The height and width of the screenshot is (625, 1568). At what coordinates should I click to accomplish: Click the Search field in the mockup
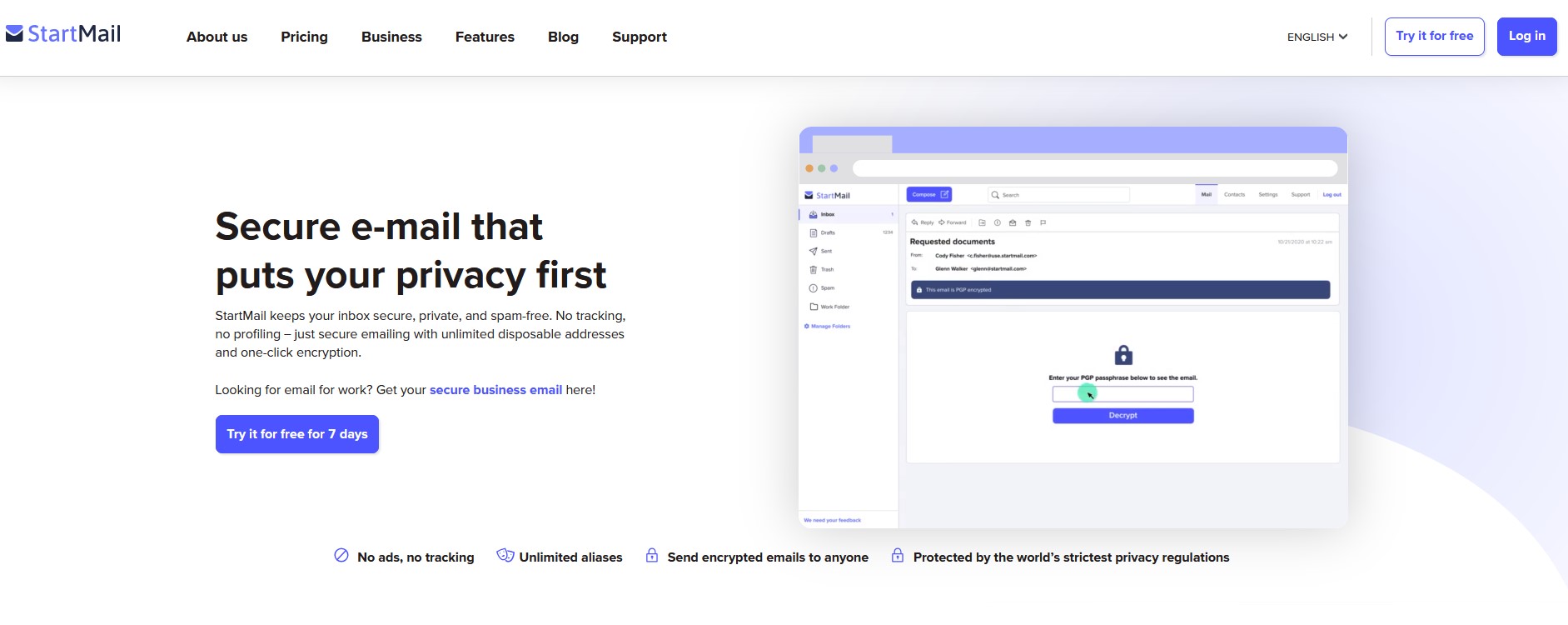1058,194
